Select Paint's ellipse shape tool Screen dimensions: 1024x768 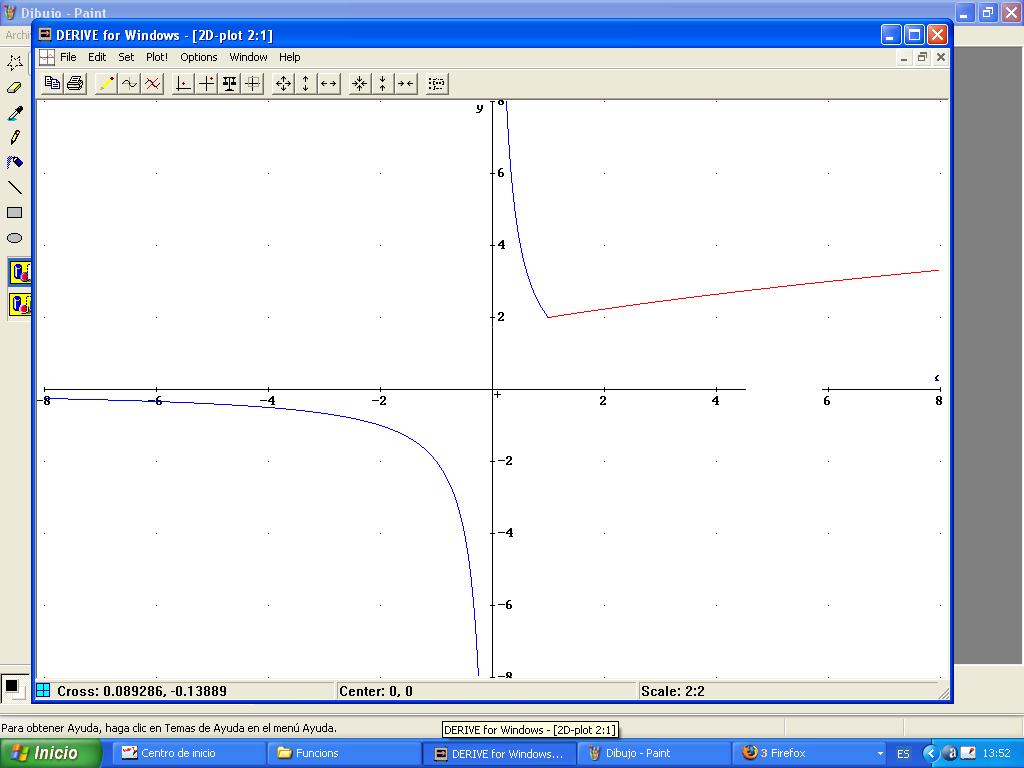(x=14, y=238)
